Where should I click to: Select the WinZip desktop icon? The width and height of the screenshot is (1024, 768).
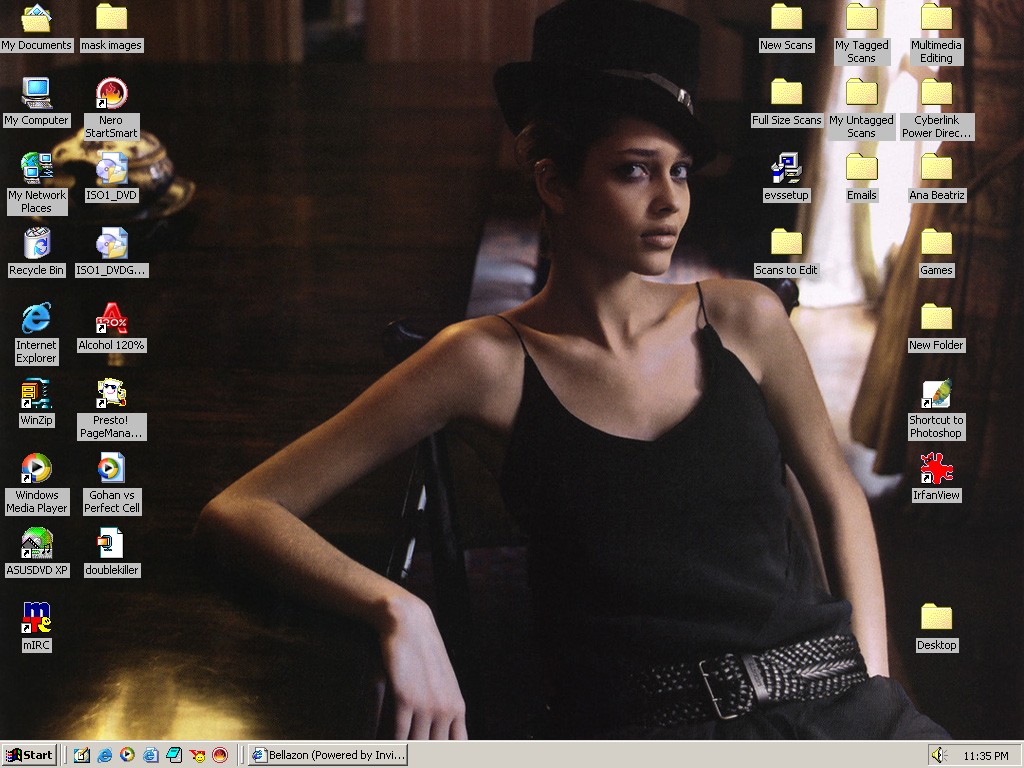pos(37,393)
